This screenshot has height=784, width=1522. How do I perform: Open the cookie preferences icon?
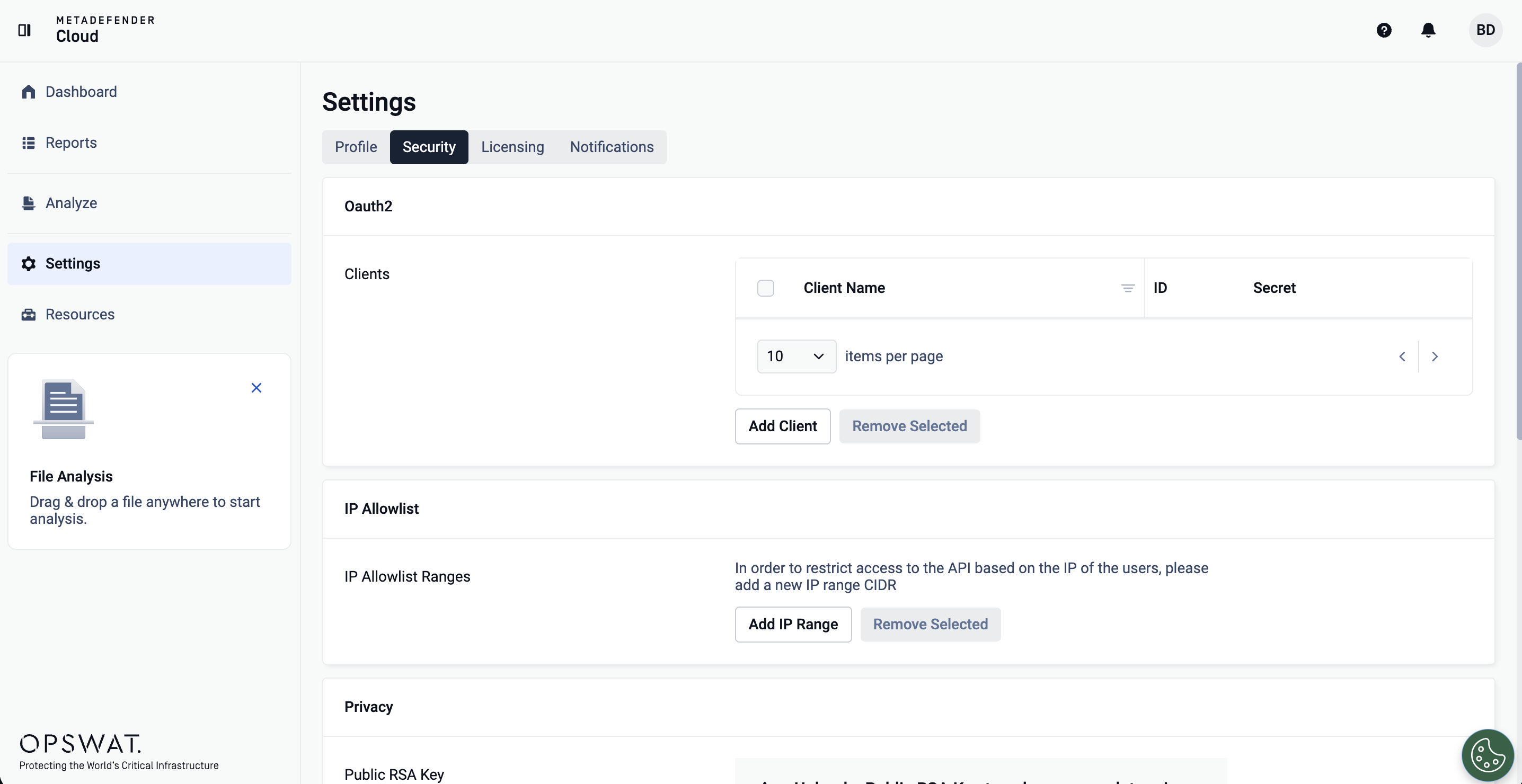click(x=1487, y=754)
